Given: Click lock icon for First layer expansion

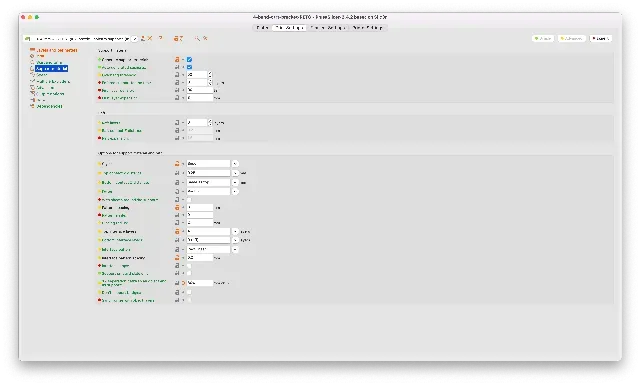Looking at the screenshot, I should [x=177, y=98].
